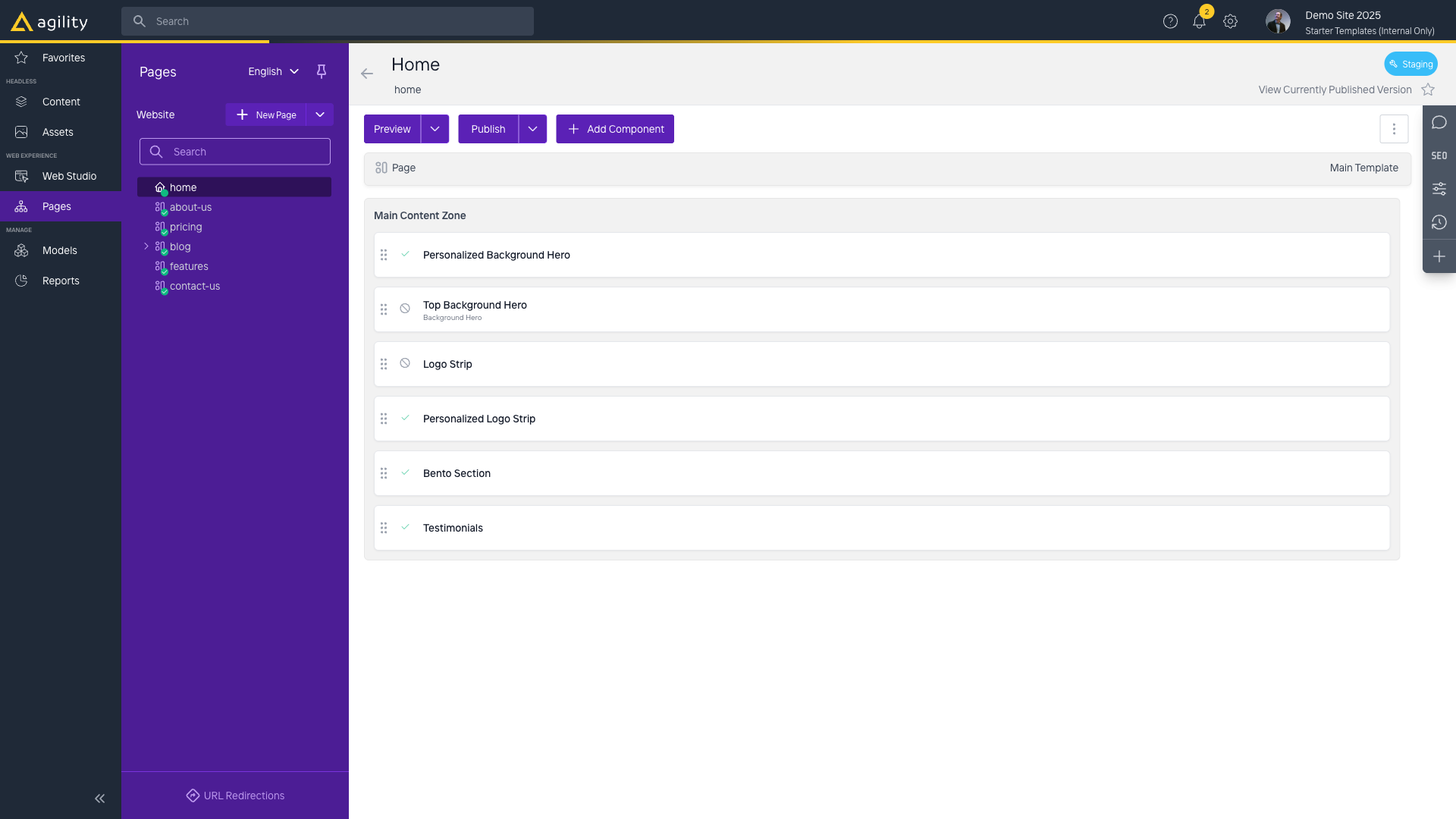Open URL Redirections
The image size is (1456, 819).
click(234, 795)
